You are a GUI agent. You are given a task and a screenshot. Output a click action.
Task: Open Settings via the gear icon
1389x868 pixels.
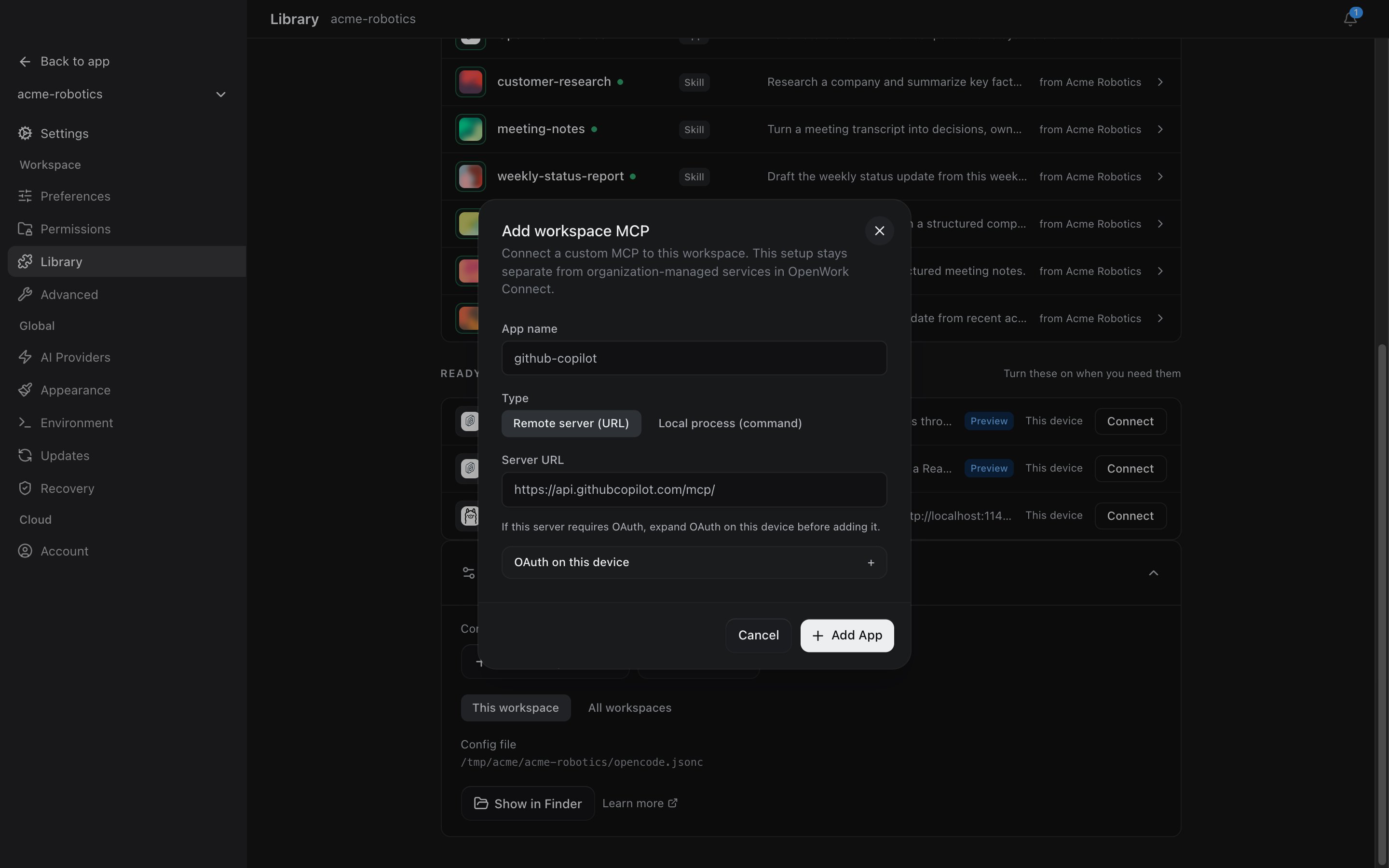click(x=25, y=133)
